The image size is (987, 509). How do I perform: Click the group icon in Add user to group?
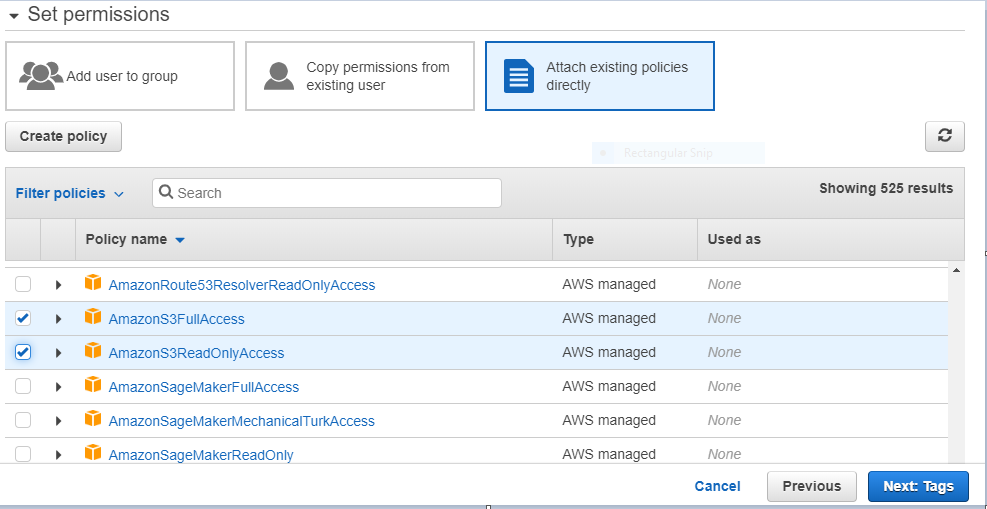[x=41, y=76]
